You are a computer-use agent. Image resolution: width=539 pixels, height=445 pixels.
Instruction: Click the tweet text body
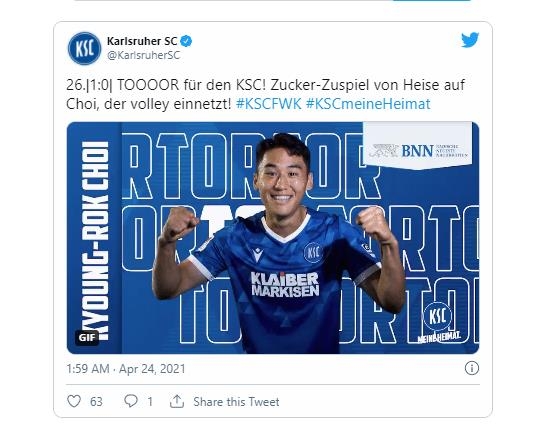[x=265, y=94]
